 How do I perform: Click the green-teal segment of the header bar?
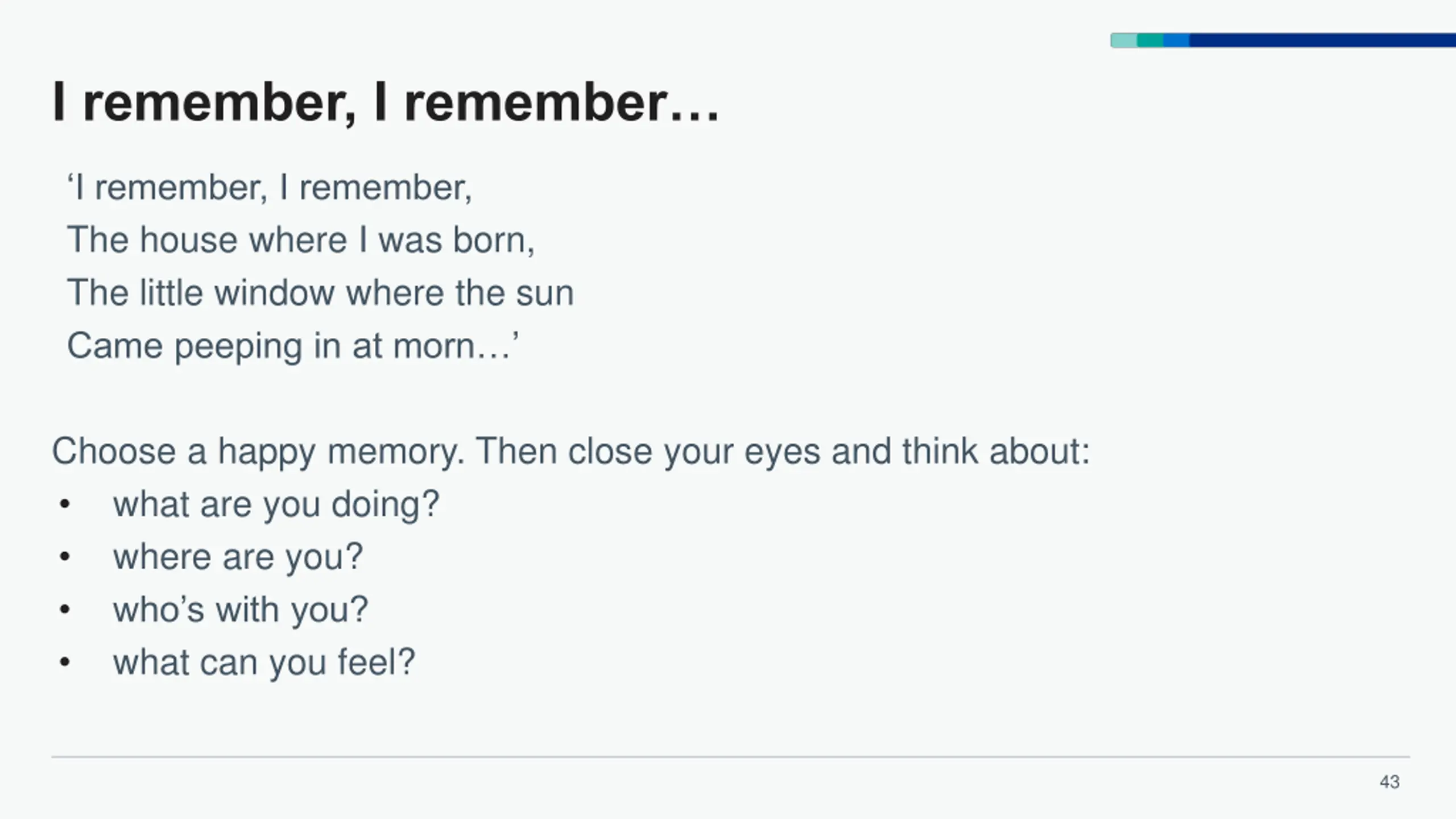pos(1150,40)
